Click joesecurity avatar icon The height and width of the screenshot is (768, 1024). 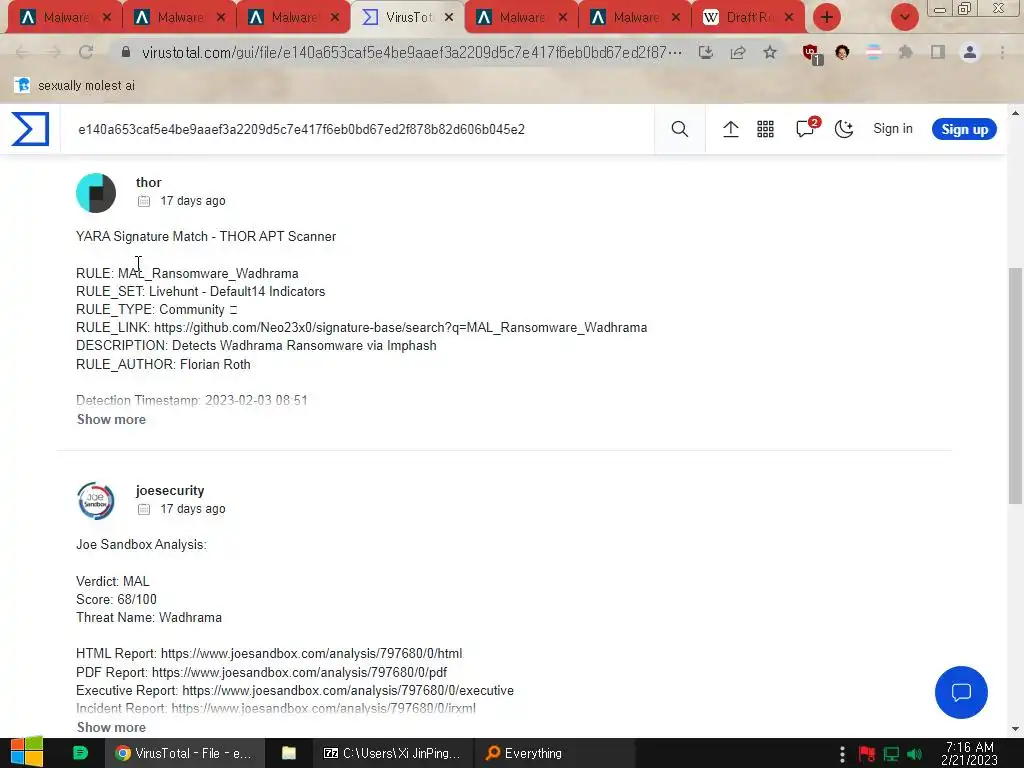96,500
